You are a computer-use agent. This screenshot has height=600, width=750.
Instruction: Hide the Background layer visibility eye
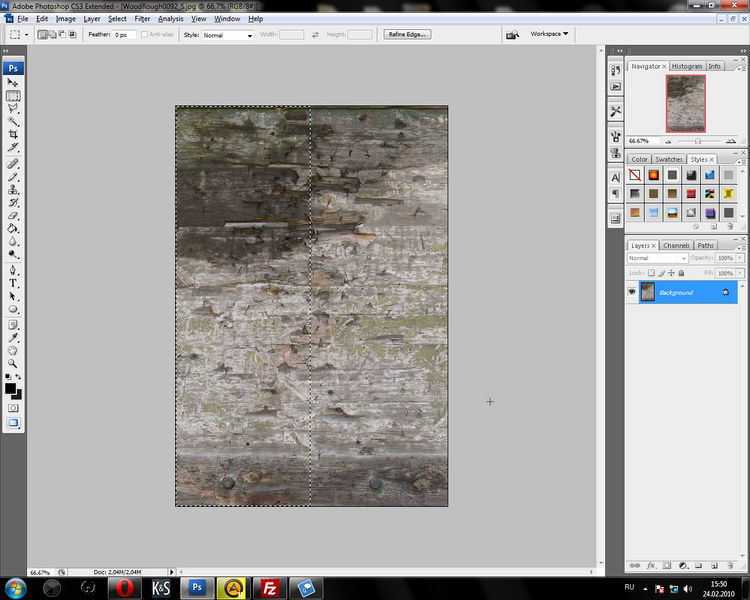(632, 292)
